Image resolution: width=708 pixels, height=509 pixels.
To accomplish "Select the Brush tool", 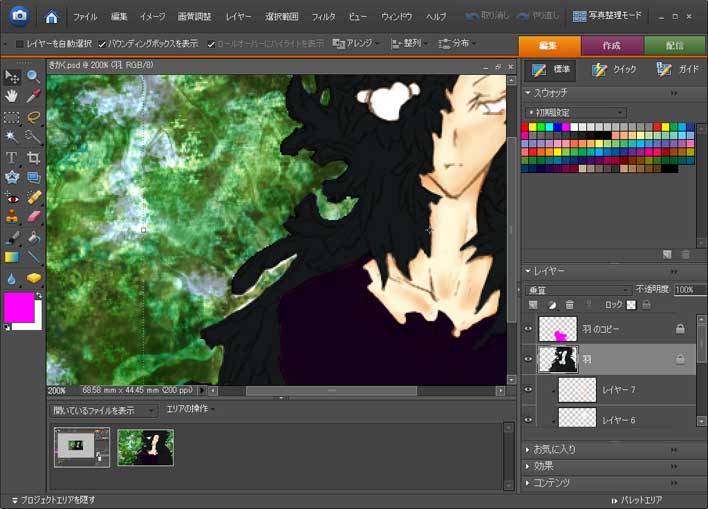I will point(12,238).
